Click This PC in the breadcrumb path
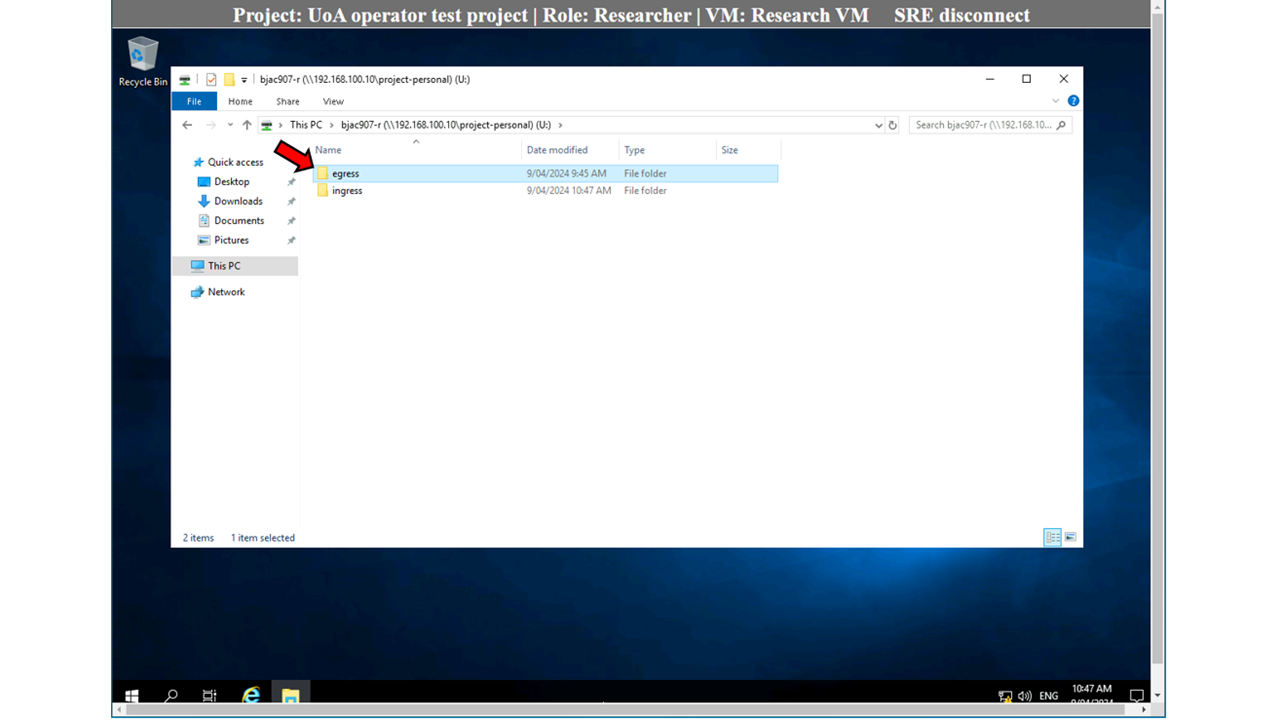The image size is (1280, 720). tap(306, 125)
